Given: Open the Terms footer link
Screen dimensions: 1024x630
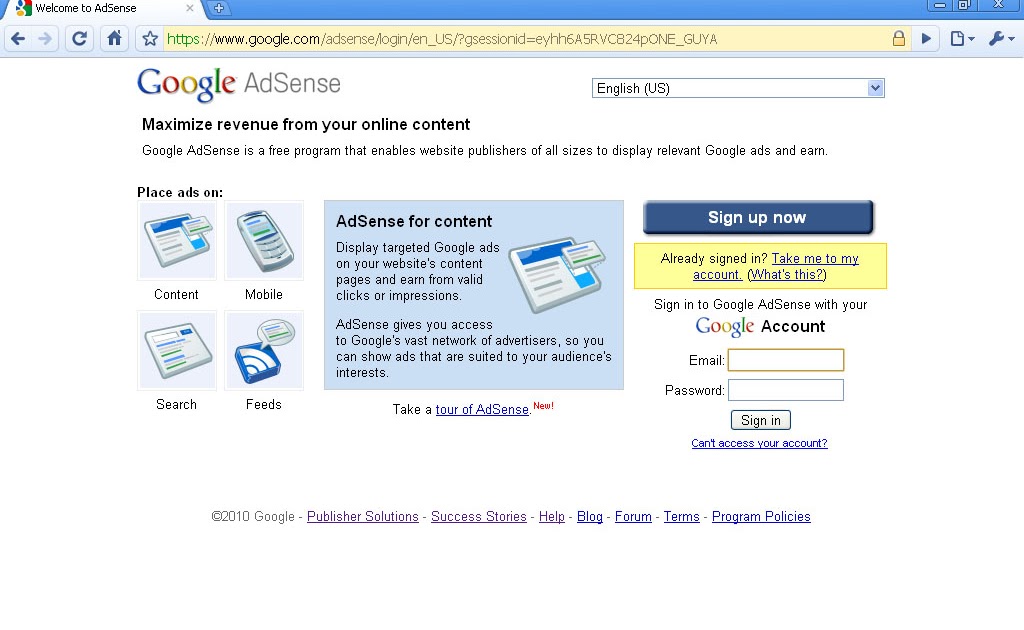Looking at the screenshot, I should tap(682, 516).
